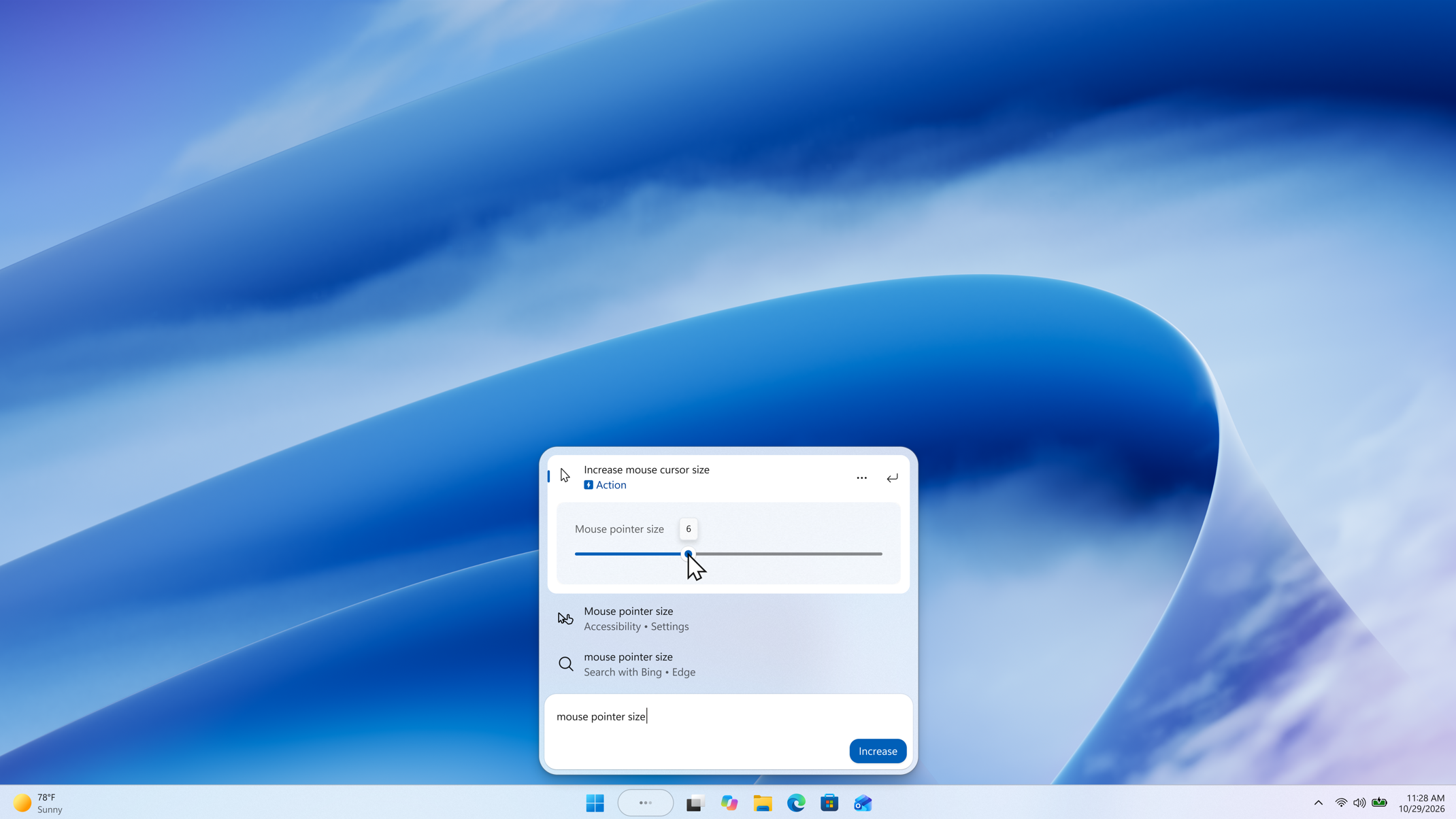Open Task View from the taskbar
The width and height of the screenshot is (1456, 819).
coord(695,803)
